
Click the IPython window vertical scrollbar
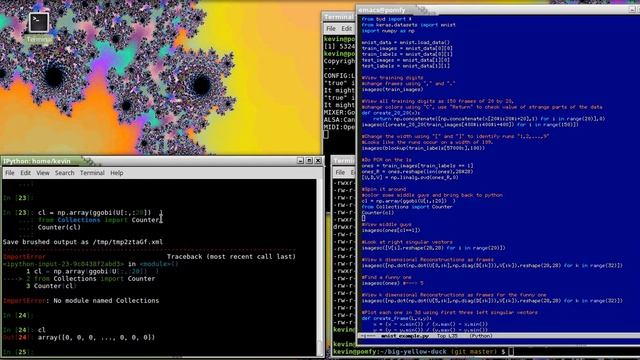click(x=320, y=267)
